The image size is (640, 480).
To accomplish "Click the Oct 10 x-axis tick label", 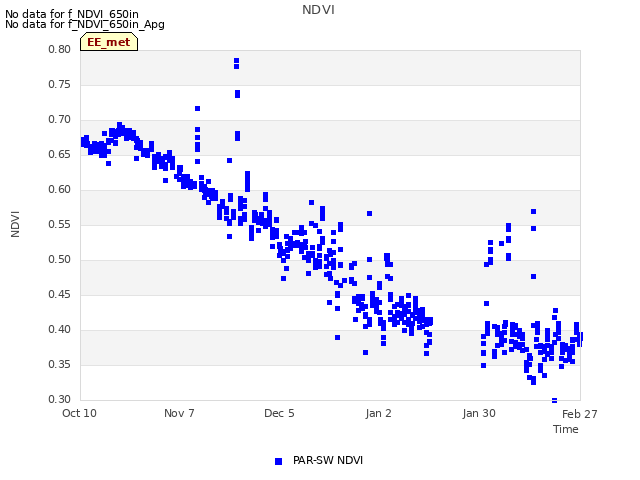I will point(79,413).
